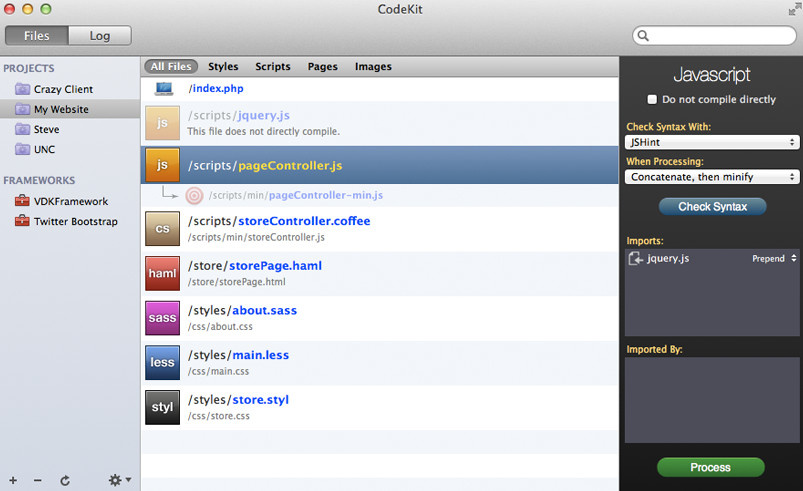Image resolution: width=803 pixels, height=491 pixels.
Task: Select the UNC project
Action: (45, 150)
